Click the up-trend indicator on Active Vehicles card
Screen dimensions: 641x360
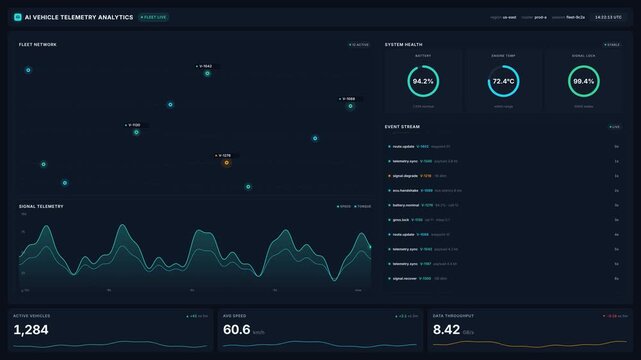(x=197, y=316)
